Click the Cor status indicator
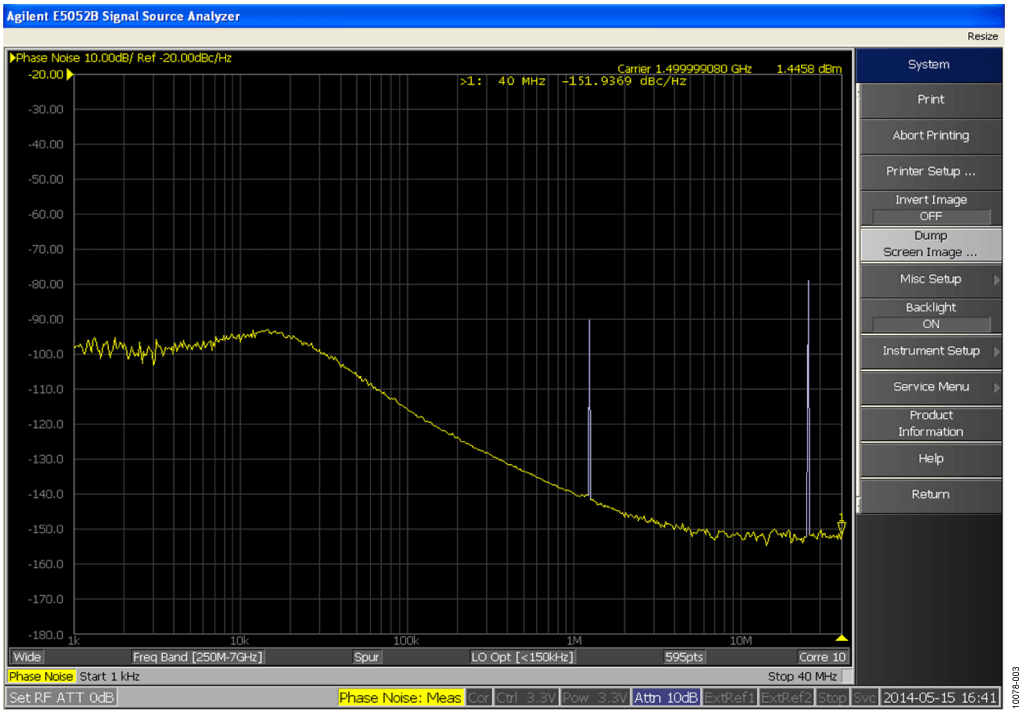Viewport: 1024px width, 712px height. 478,697
